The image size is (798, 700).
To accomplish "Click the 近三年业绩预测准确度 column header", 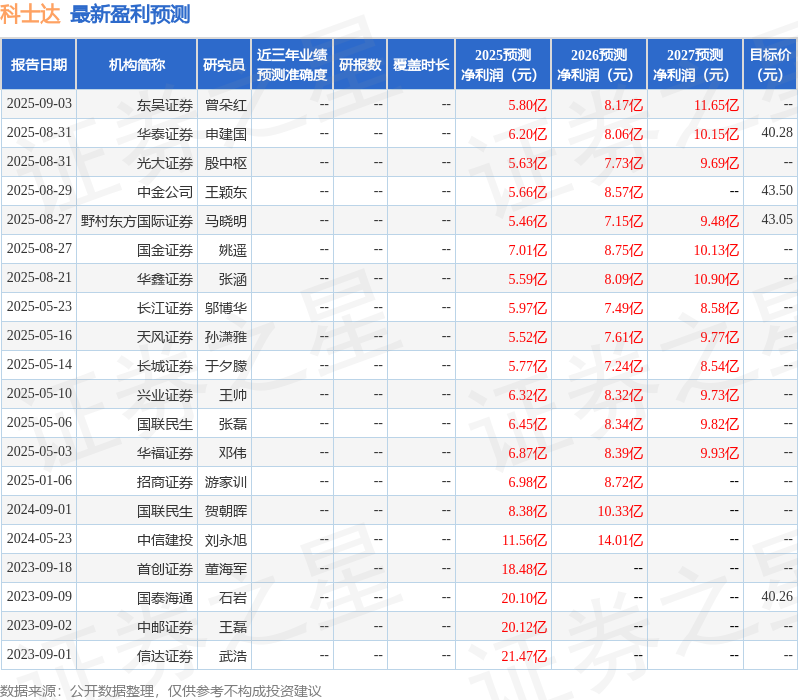I will 292,65.
